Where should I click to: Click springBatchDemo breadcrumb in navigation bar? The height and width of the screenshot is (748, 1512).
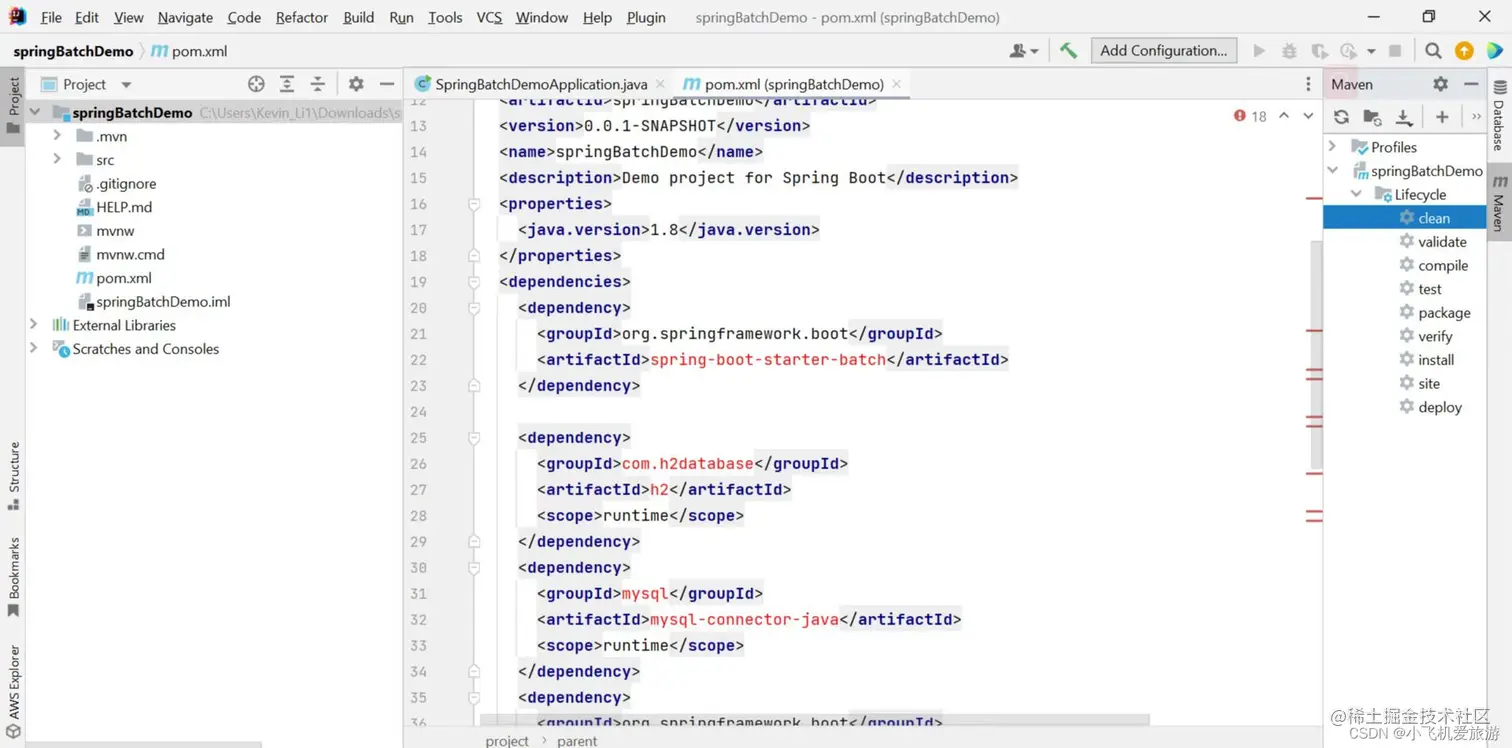coord(73,51)
